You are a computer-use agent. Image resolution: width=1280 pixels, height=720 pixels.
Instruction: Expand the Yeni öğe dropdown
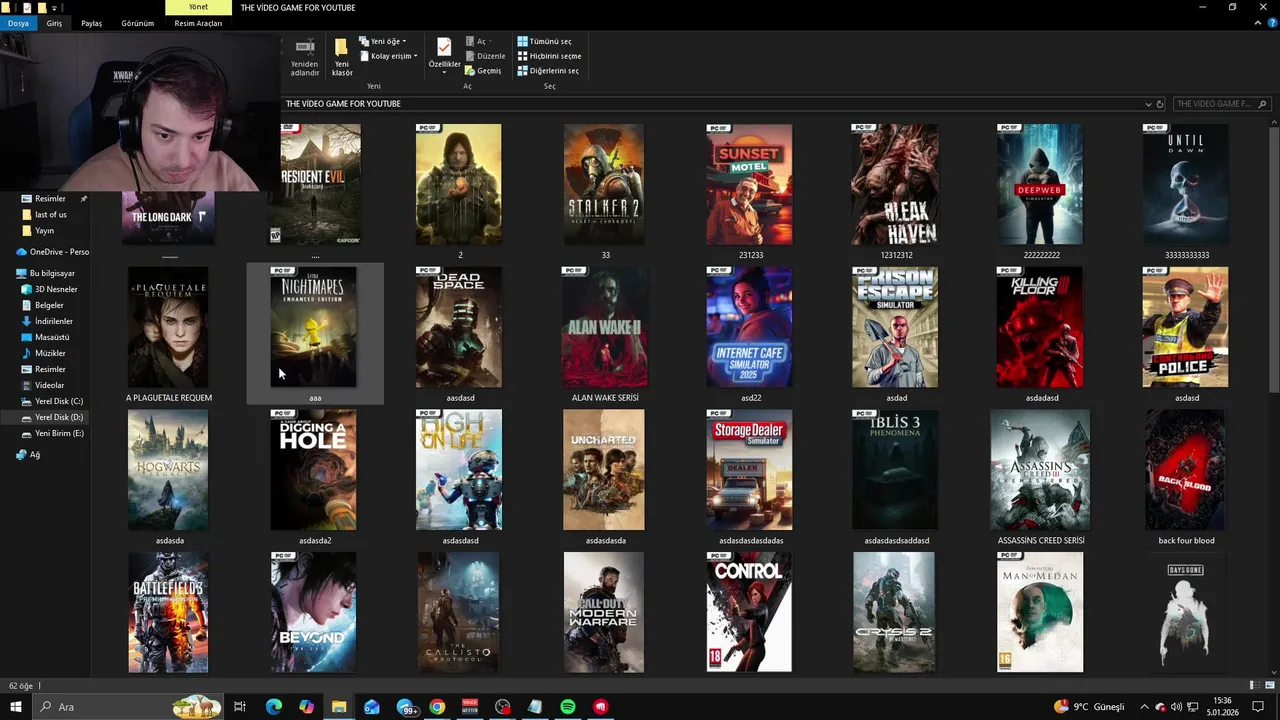(383, 42)
